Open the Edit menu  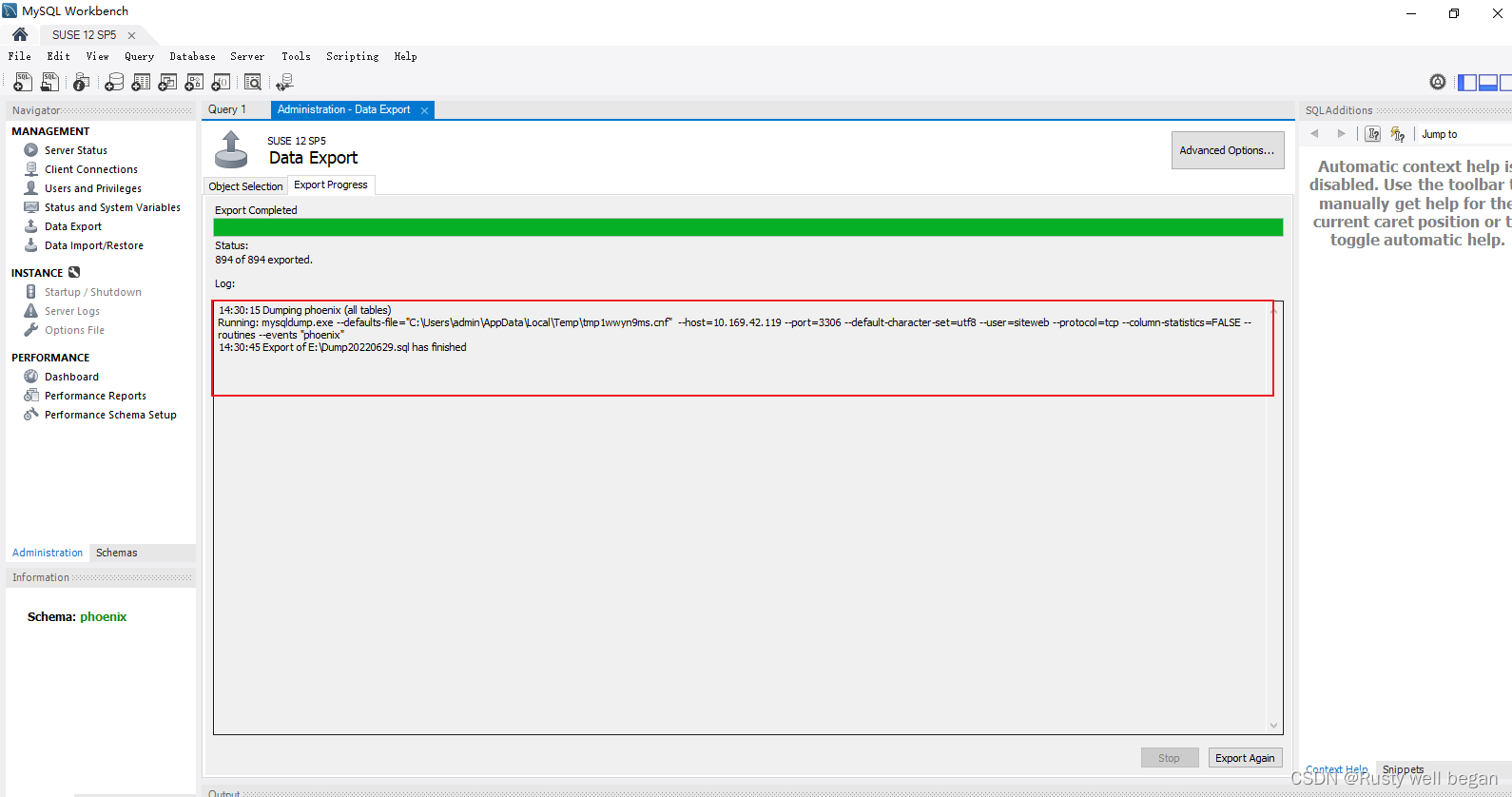[x=59, y=56]
